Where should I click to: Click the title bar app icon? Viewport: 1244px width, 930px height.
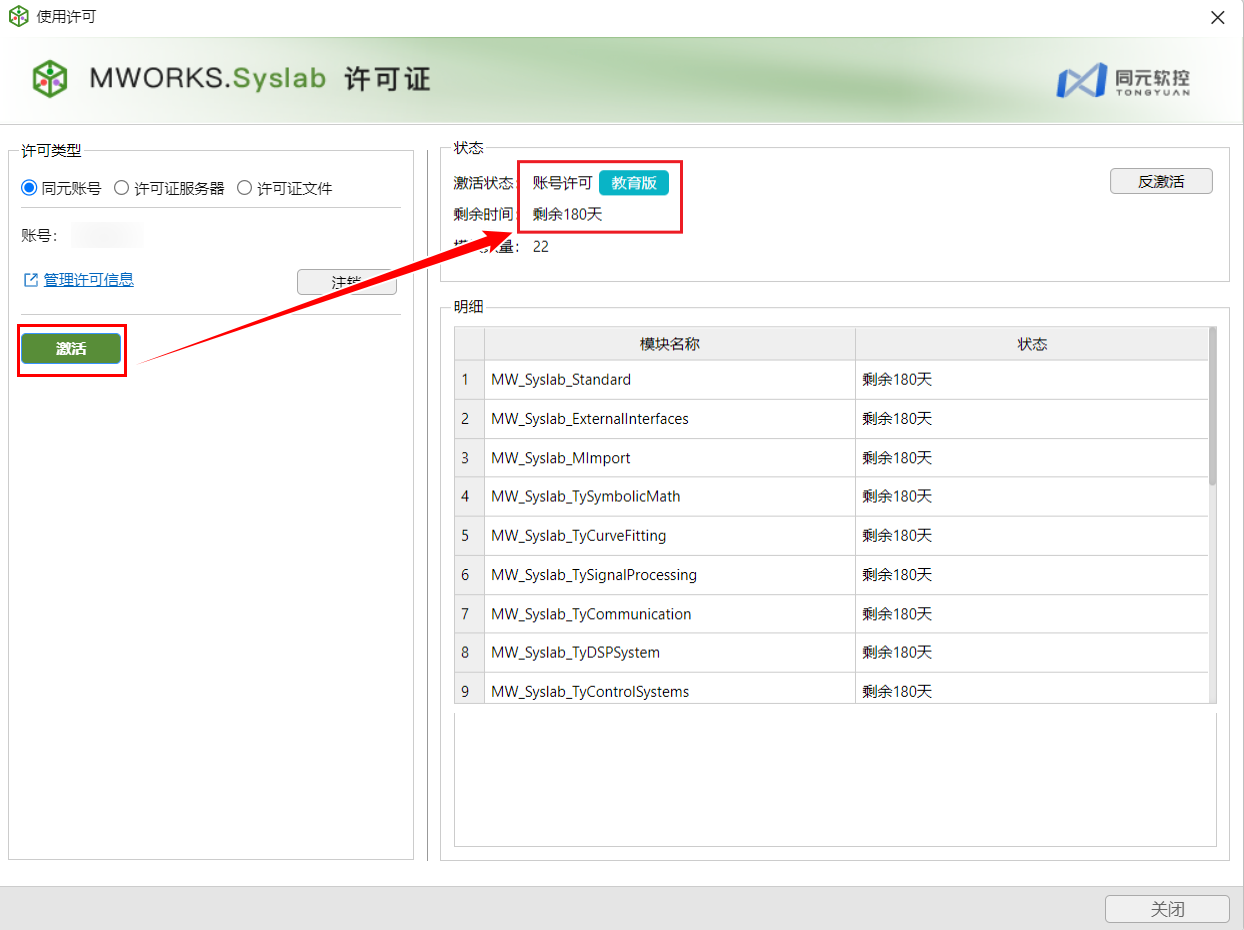pyautogui.click(x=18, y=17)
